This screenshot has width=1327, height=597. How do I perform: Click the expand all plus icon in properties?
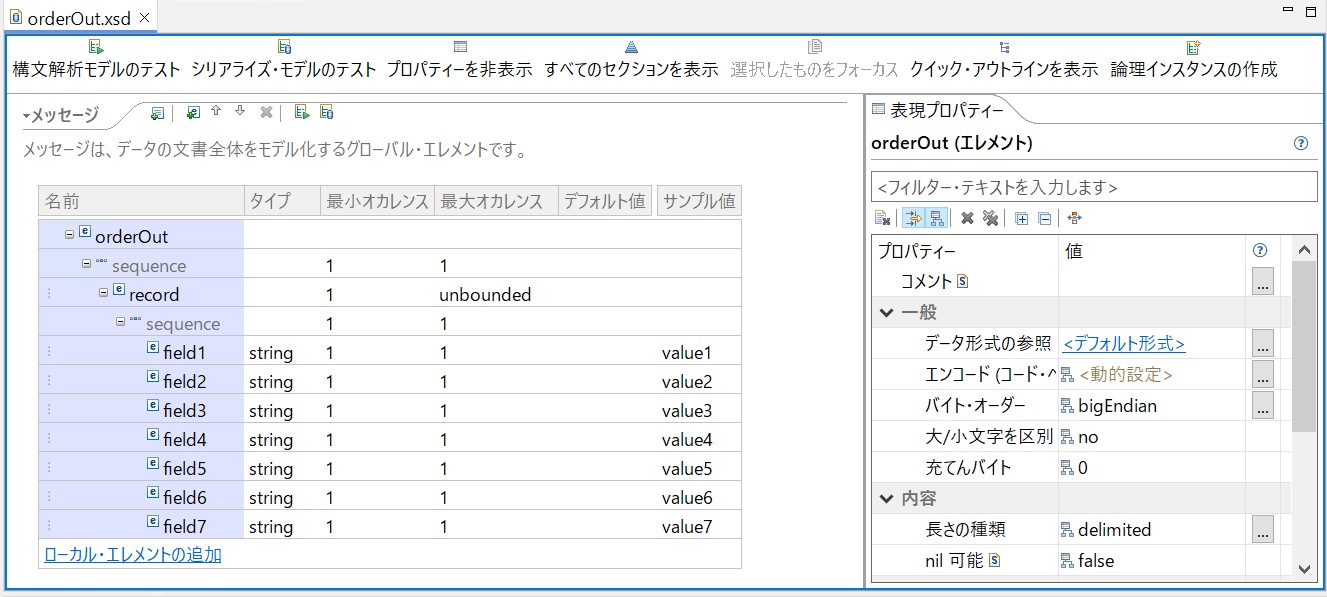pyautogui.click(x=1021, y=218)
